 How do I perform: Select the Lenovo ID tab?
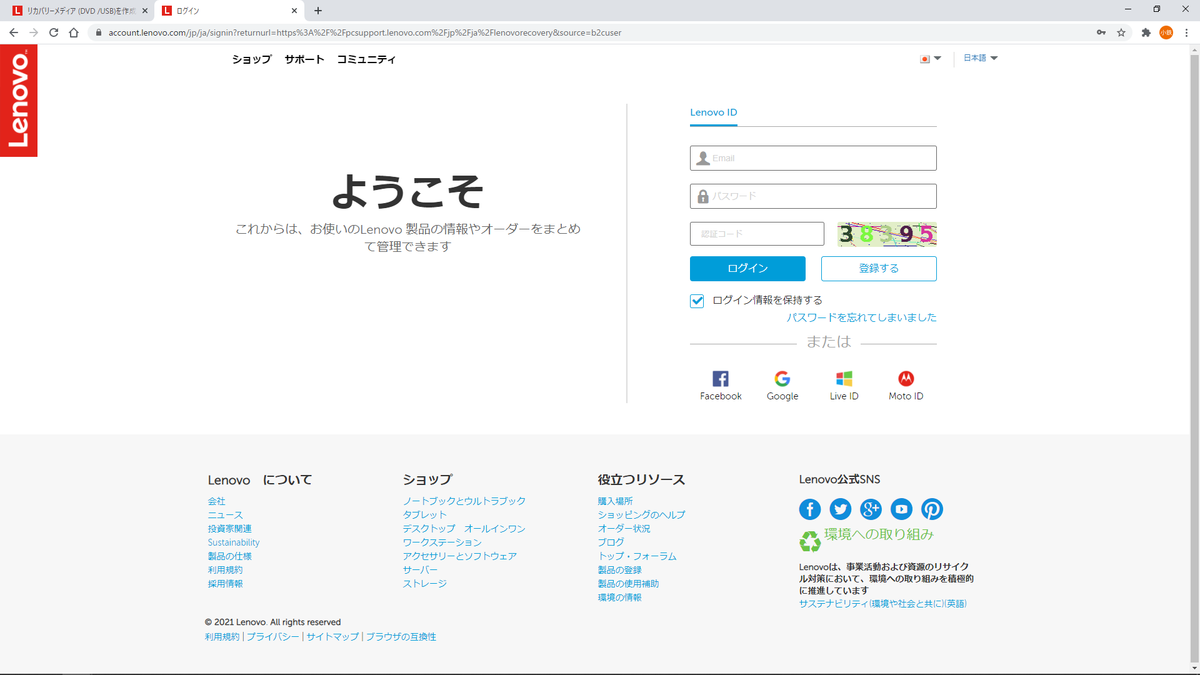pyautogui.click(x=714, y=112)
